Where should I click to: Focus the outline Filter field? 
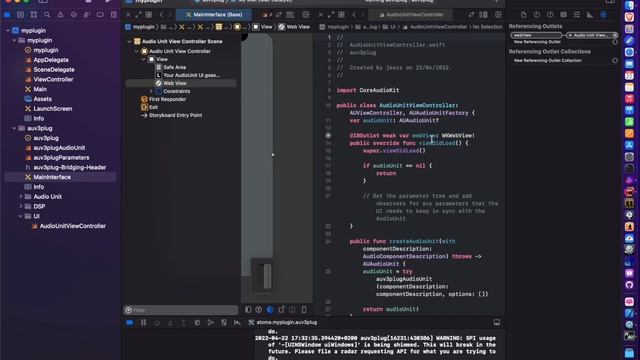(181, 310)
